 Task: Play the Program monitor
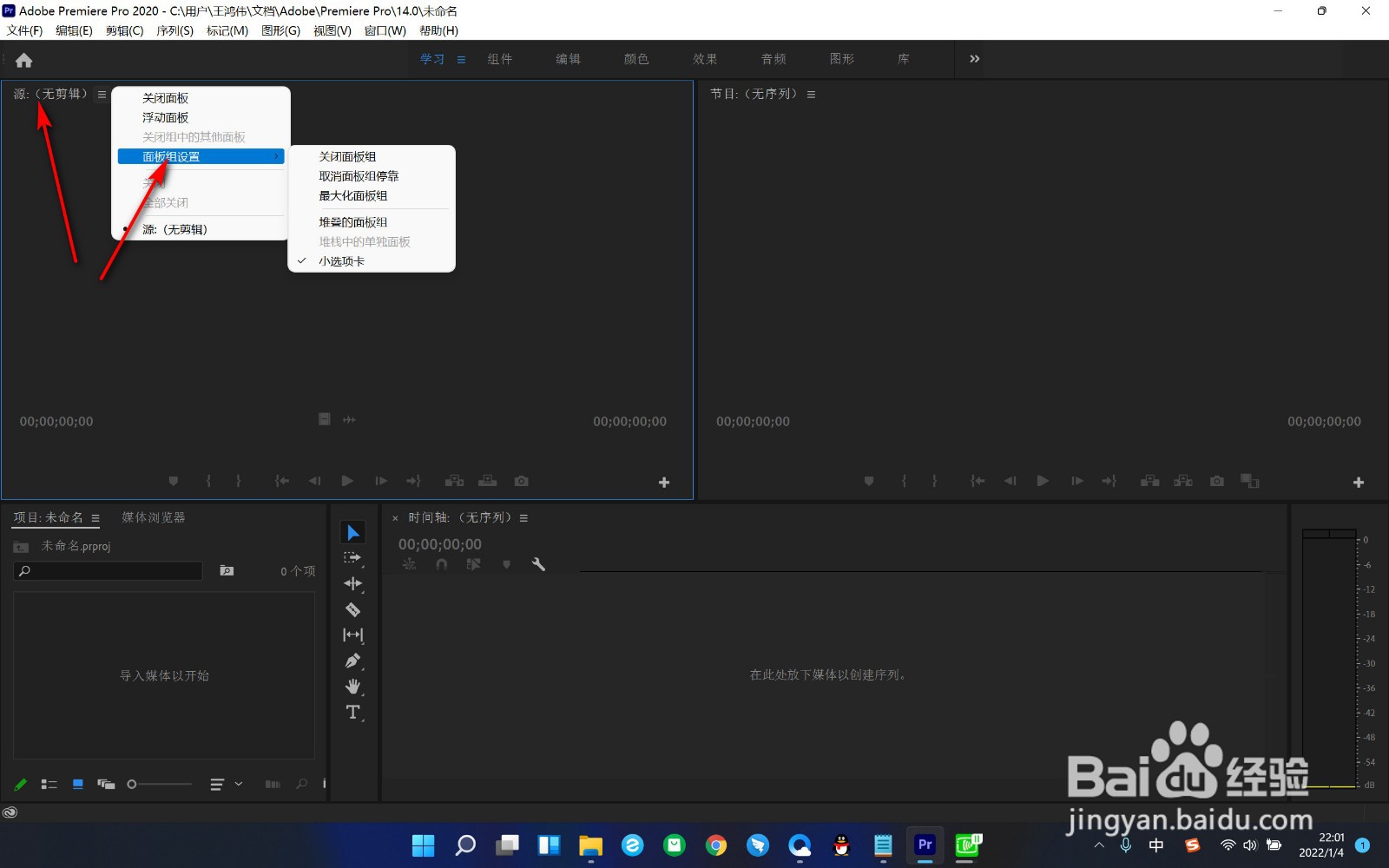(x=1043, y=481)
